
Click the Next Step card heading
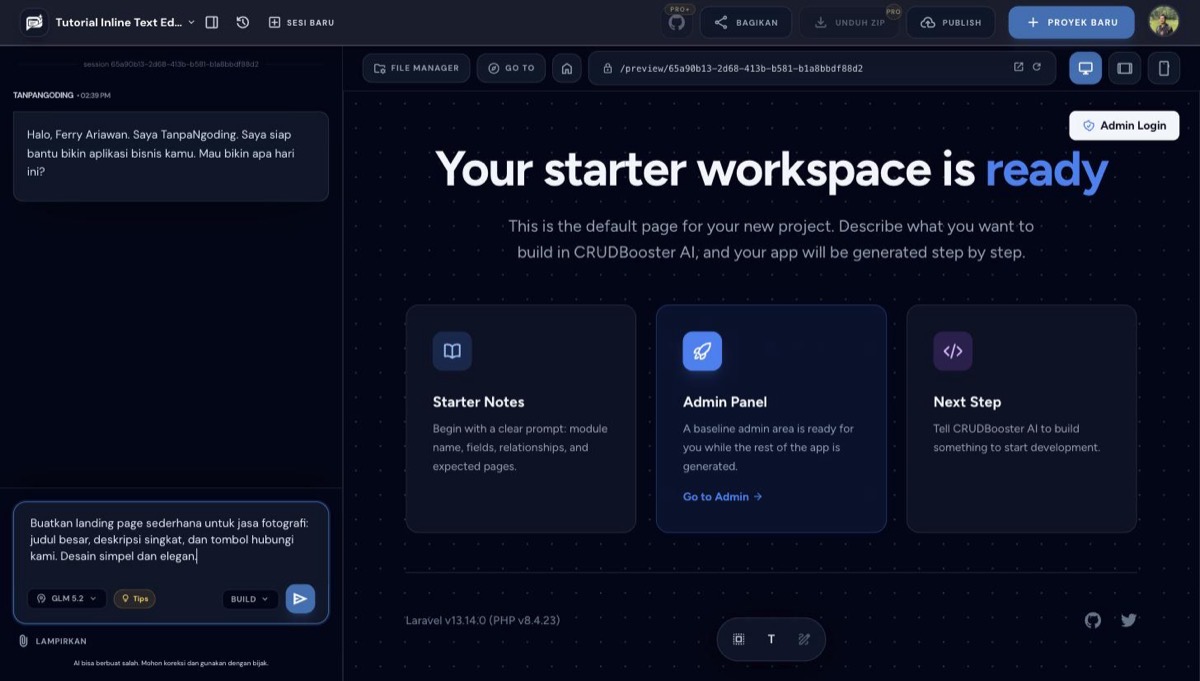pyautogui.click(x=967, y=402)
